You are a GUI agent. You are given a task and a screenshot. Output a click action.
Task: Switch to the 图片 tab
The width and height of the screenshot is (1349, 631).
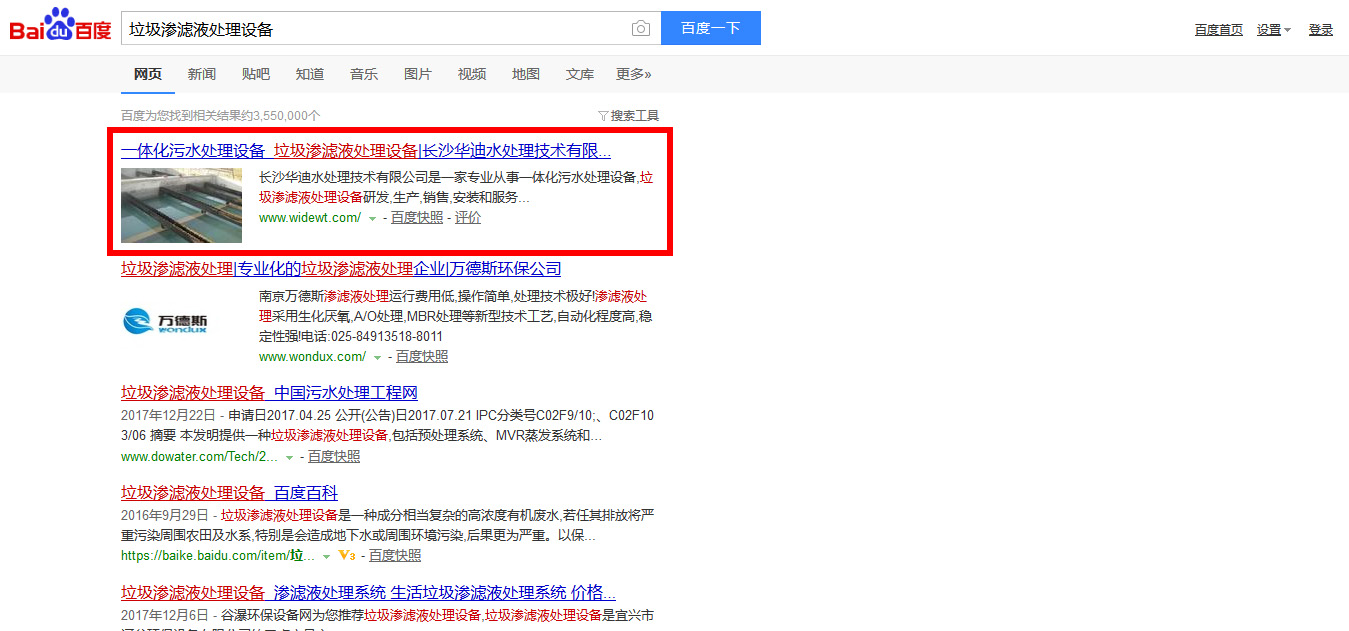[418, 74]
